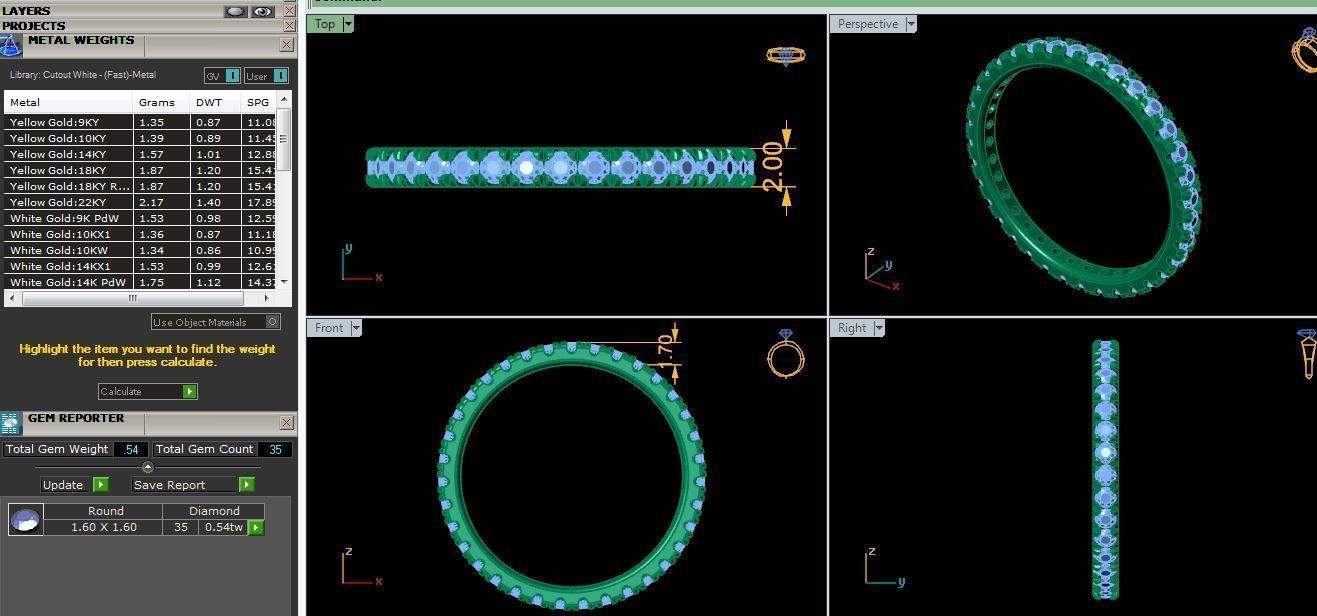1317x616 pixels.
Task: Select the Yellow Gold:18KY row
Action: point(141,170)
